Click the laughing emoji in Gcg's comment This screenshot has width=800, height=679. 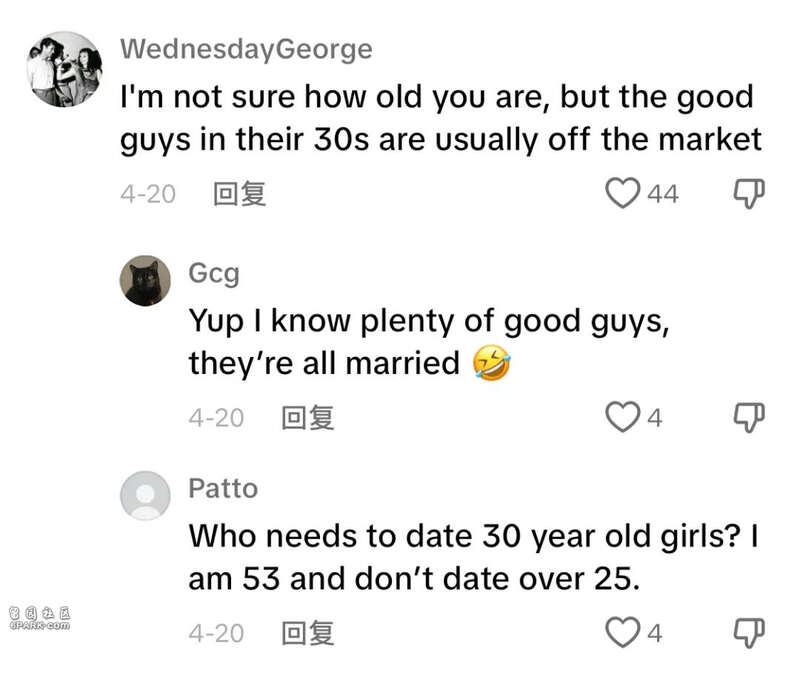492,363
